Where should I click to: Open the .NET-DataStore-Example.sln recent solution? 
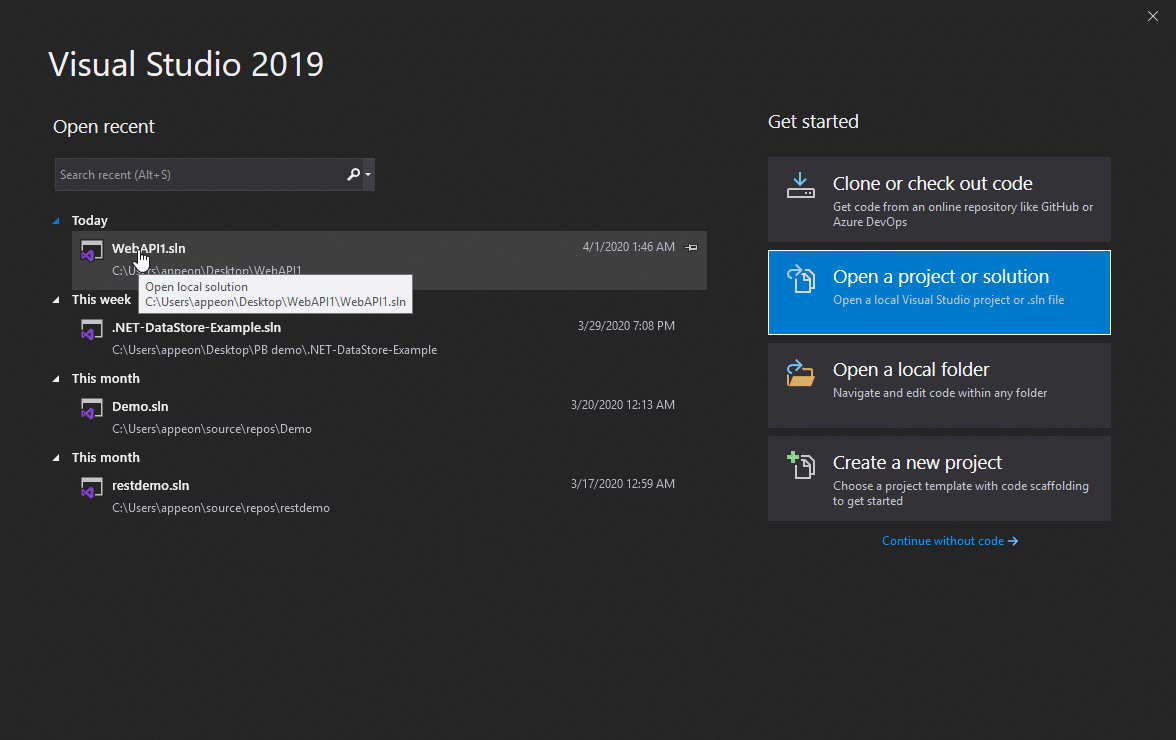click(x=389, y=339)
